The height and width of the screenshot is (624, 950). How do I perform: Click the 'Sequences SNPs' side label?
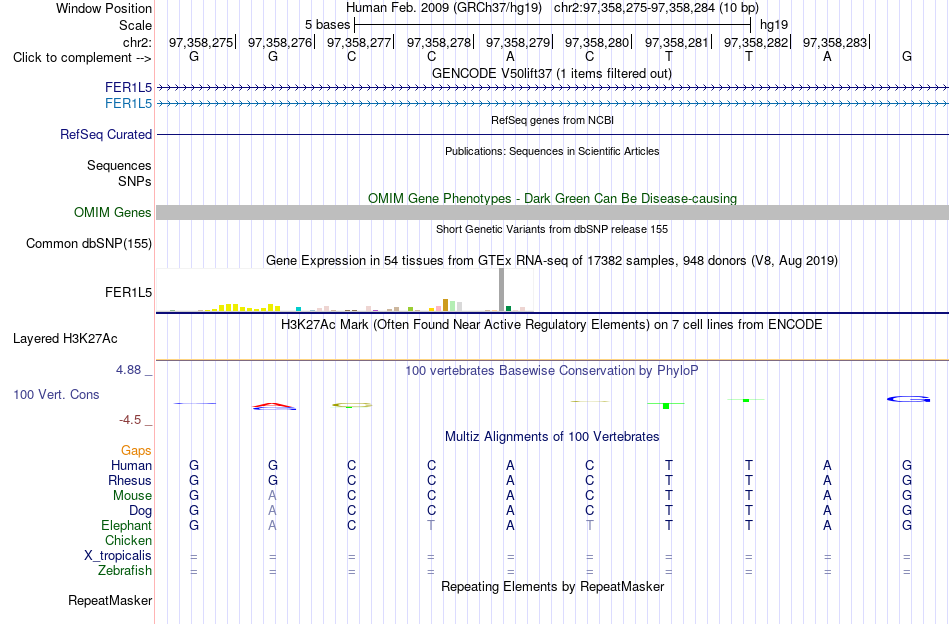(119, 173)
